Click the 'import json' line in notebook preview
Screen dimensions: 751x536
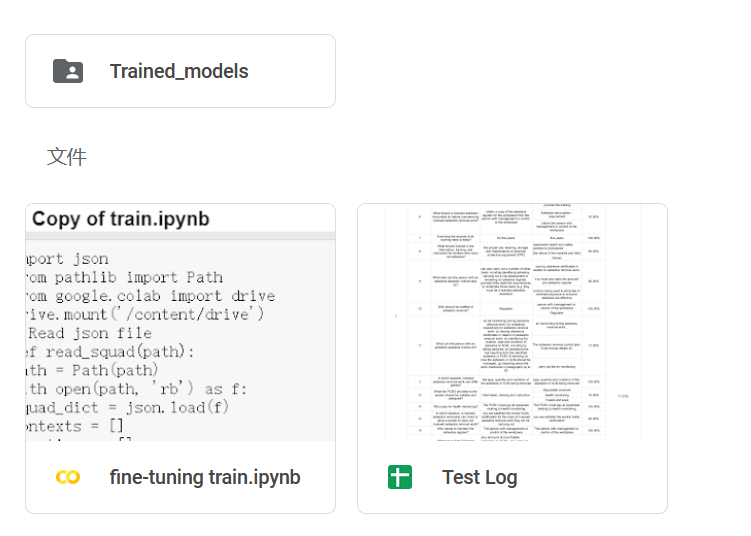pyautogui.click(x=68, y=259)
